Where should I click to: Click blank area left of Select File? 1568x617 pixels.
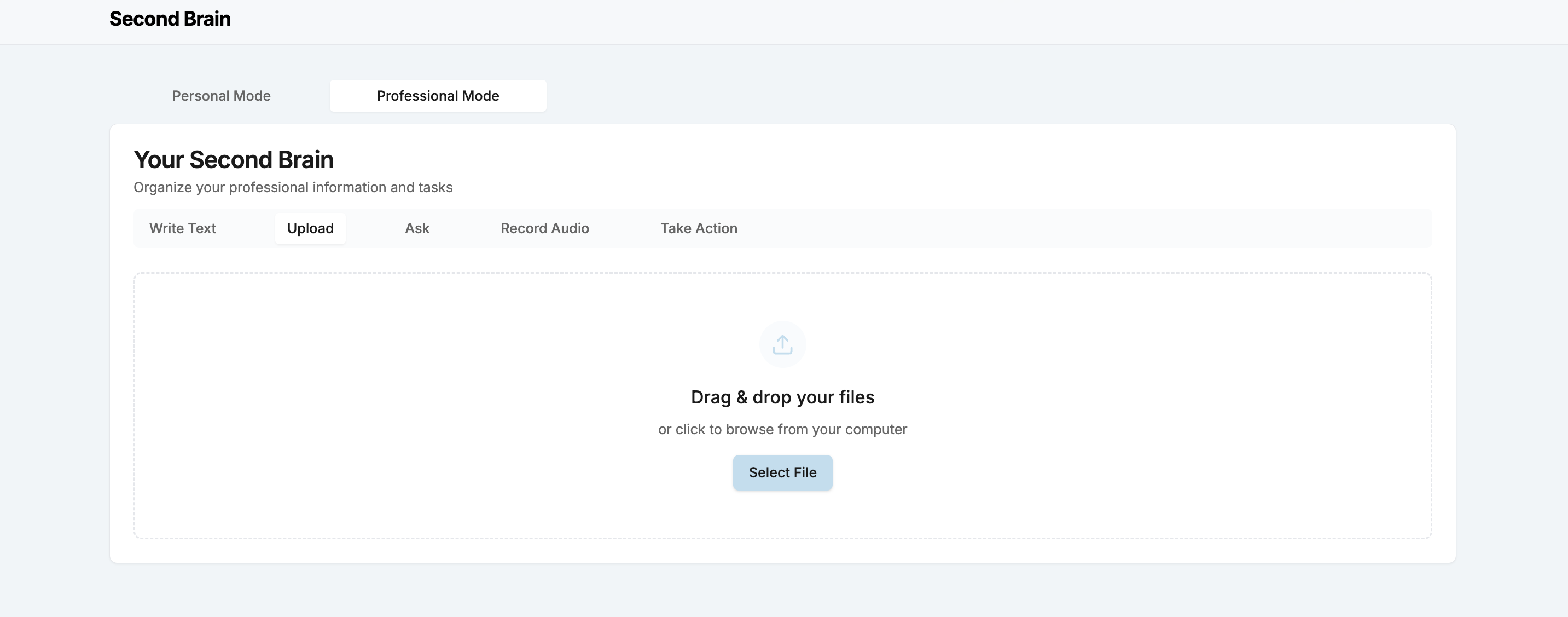548,472
